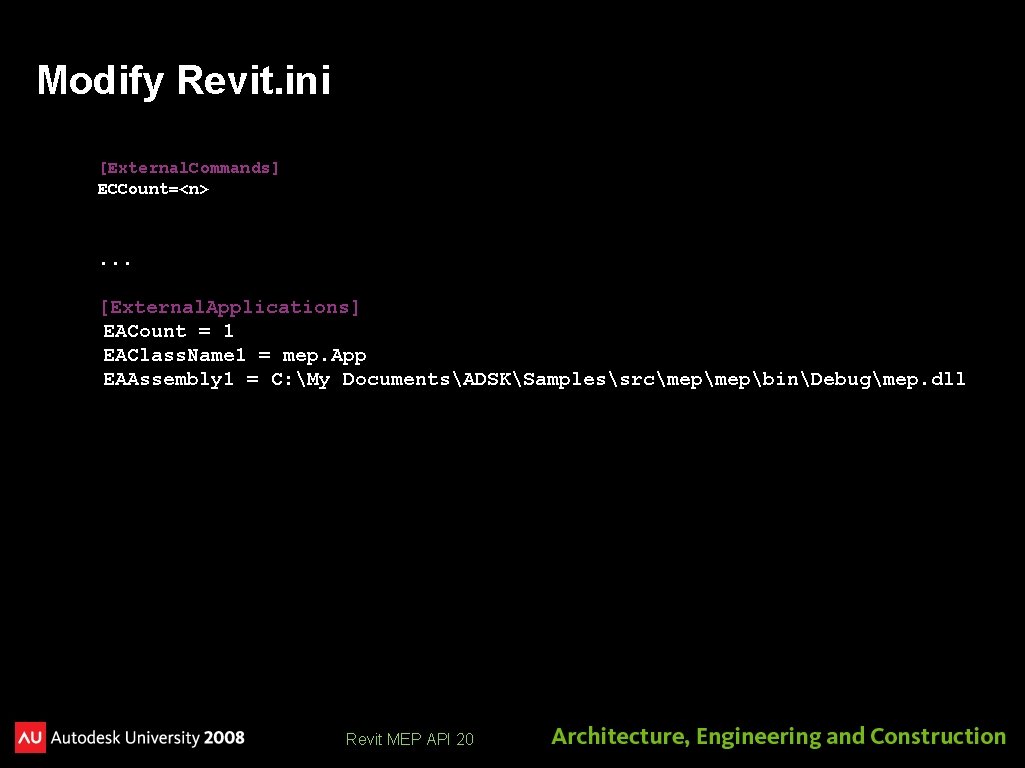This screenshot has width=1025, height=768.
Task: Click the 'EAClassName1 = mep.App' line
Action: click(x=235, y=356)
